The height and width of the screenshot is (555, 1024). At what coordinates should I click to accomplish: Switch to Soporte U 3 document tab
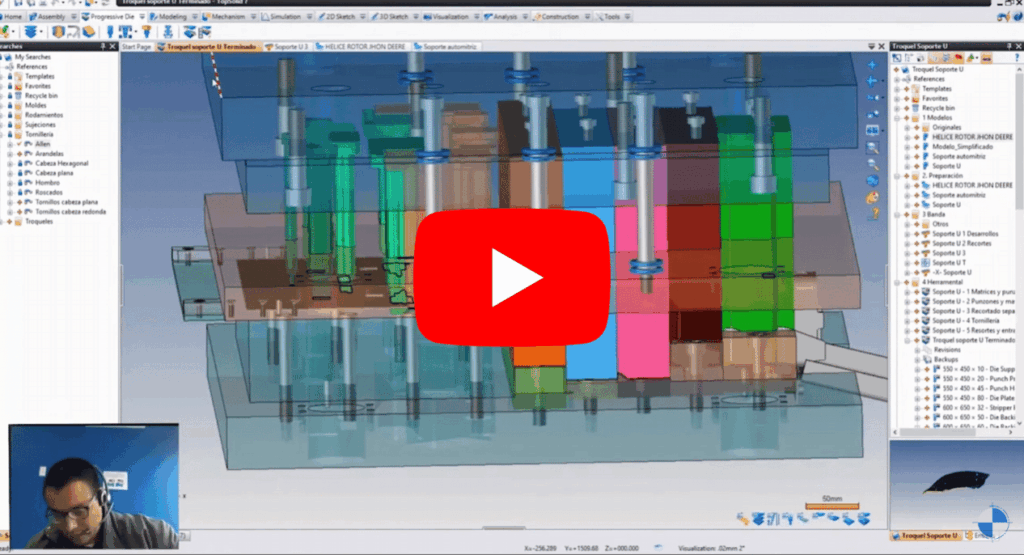click(x=287, y=47)
